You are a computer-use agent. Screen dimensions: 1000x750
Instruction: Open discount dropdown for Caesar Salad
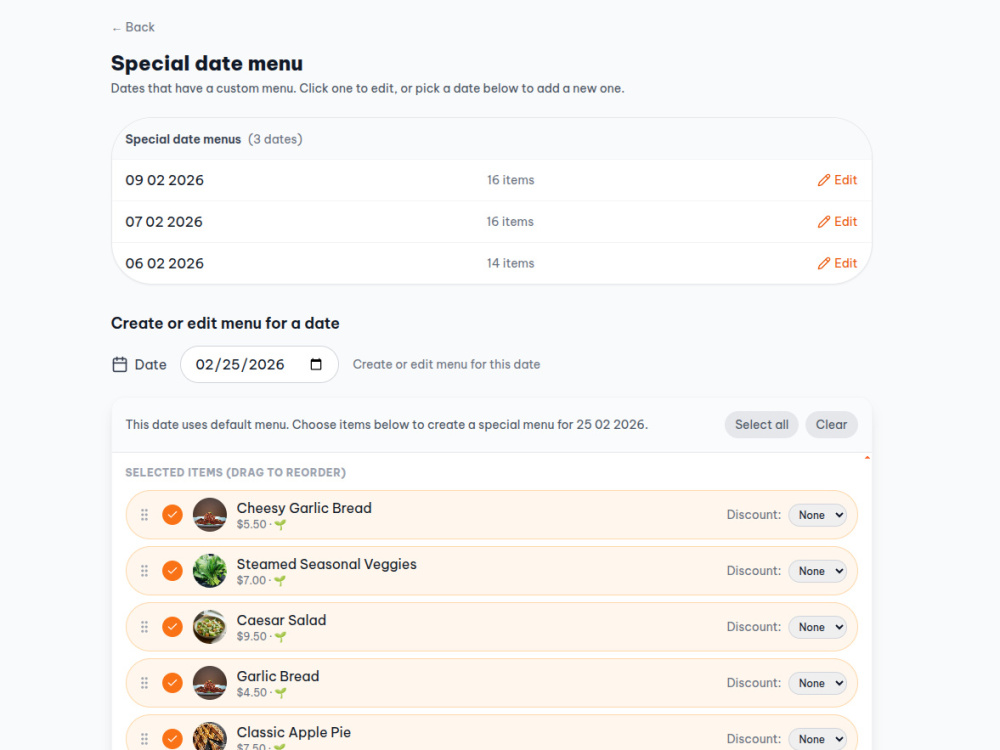(x=818, y=627)
